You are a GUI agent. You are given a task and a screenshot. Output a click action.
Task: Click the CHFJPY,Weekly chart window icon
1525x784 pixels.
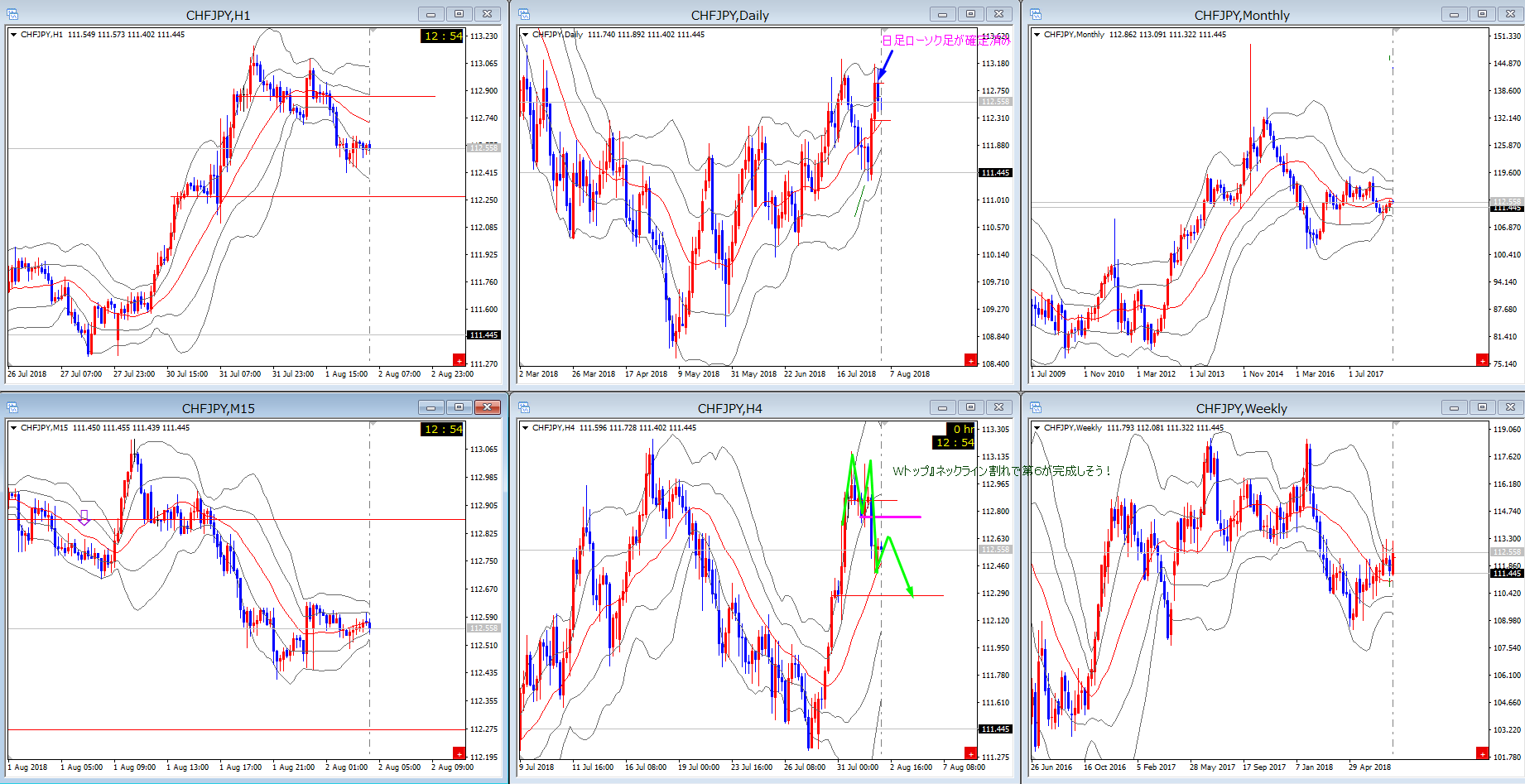click(x=1036, y=407)
